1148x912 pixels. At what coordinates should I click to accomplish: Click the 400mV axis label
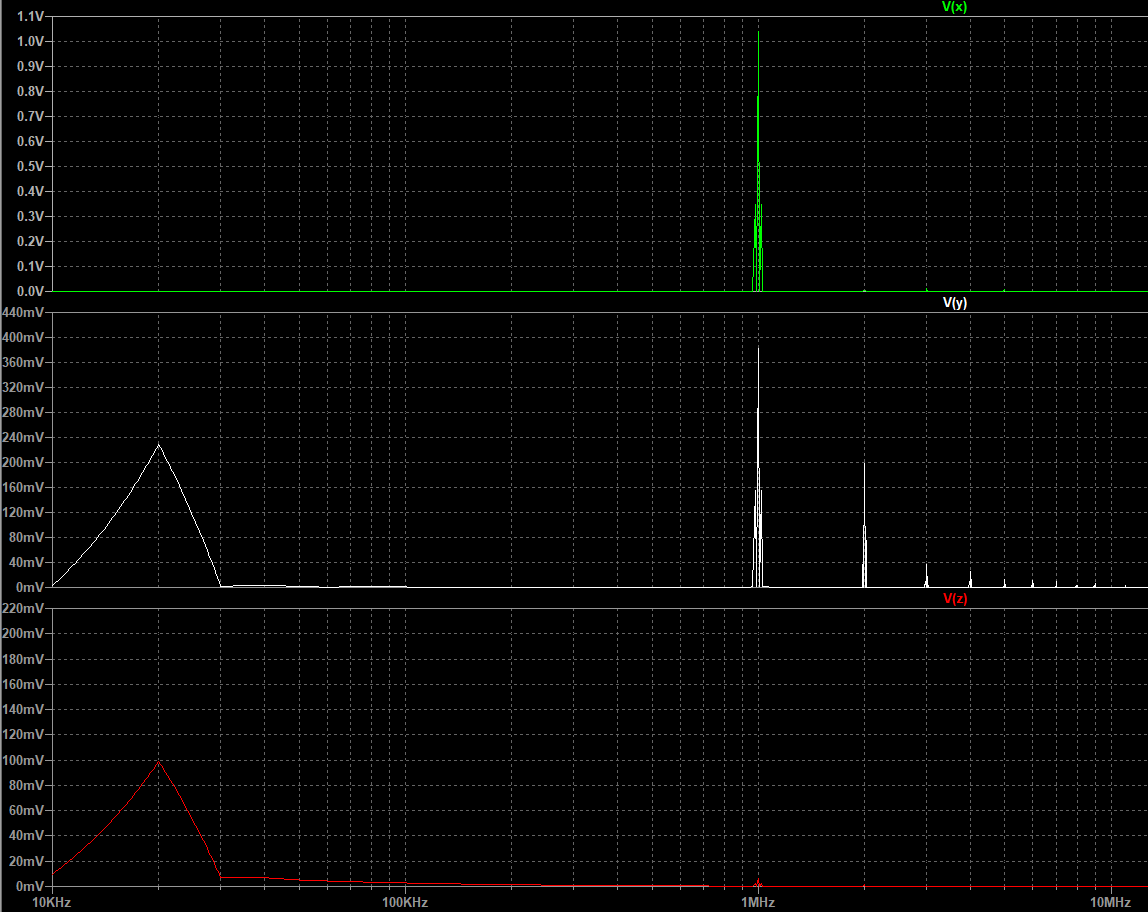[x=23, y=337]
